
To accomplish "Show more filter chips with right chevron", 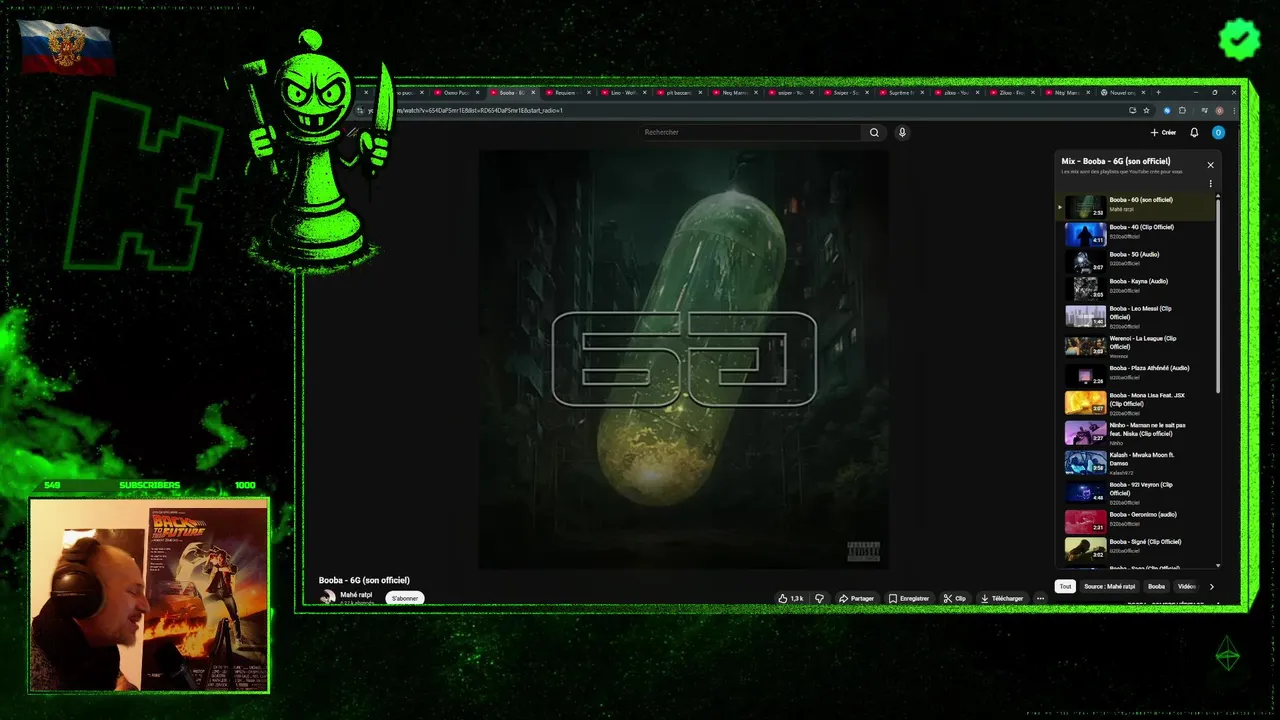I will [1211, 586].
